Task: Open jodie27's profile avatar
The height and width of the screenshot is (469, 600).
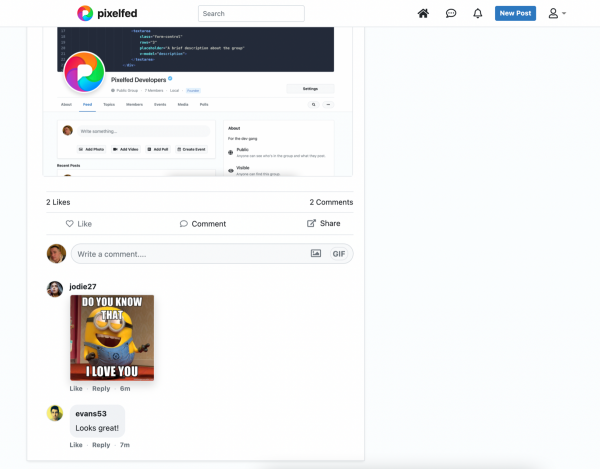Action: point(55,289)
